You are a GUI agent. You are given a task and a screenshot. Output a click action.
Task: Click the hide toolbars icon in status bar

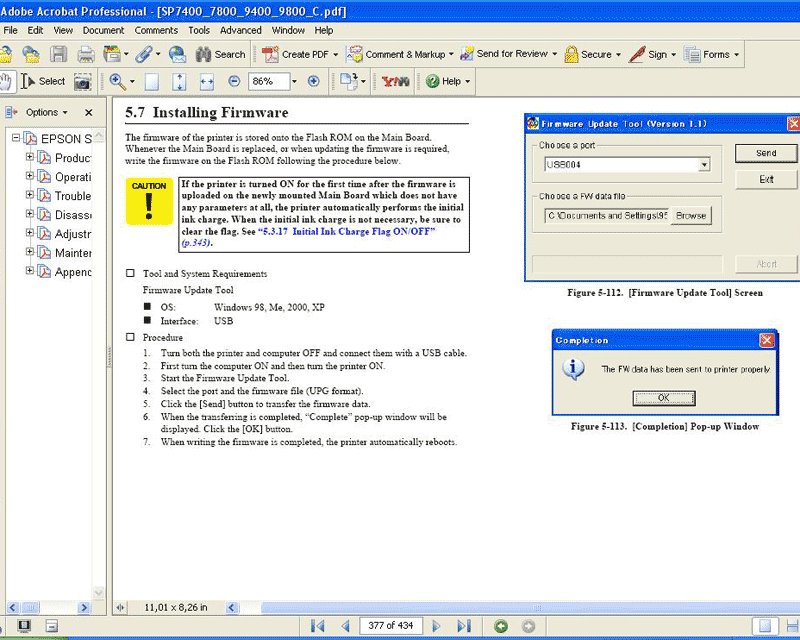click(x=52, y=626)
